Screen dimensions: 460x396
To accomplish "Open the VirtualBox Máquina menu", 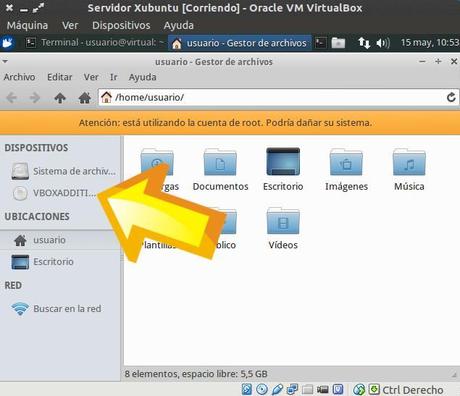I will [27, 25].
